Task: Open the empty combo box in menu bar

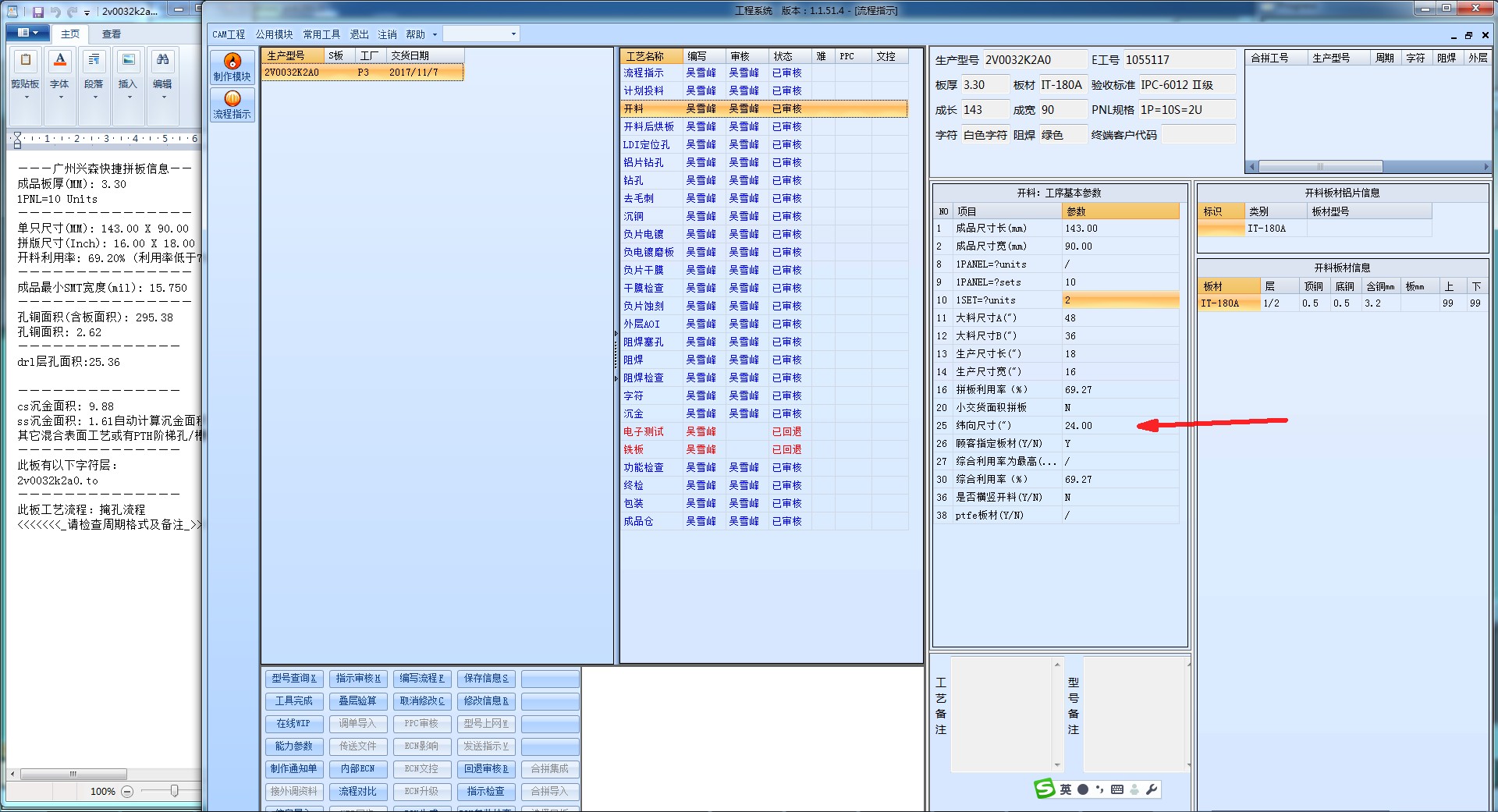Action: [x=481, y=34]
